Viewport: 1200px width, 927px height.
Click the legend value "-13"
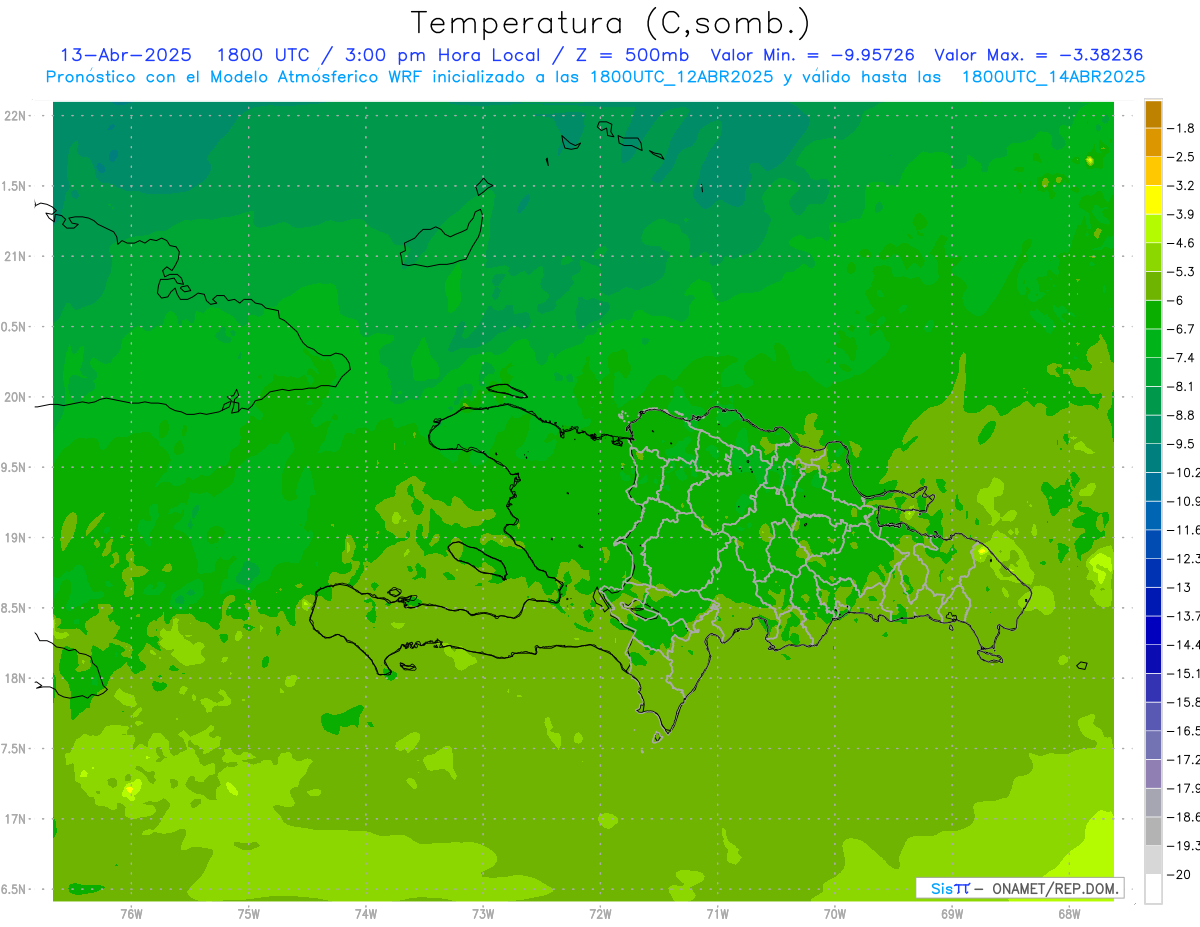1179,587
